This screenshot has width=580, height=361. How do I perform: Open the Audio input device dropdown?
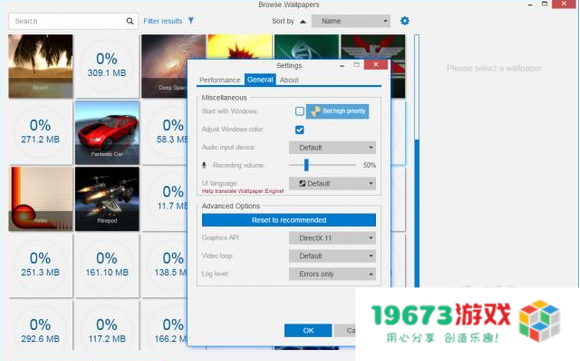(x=332, y=148)
